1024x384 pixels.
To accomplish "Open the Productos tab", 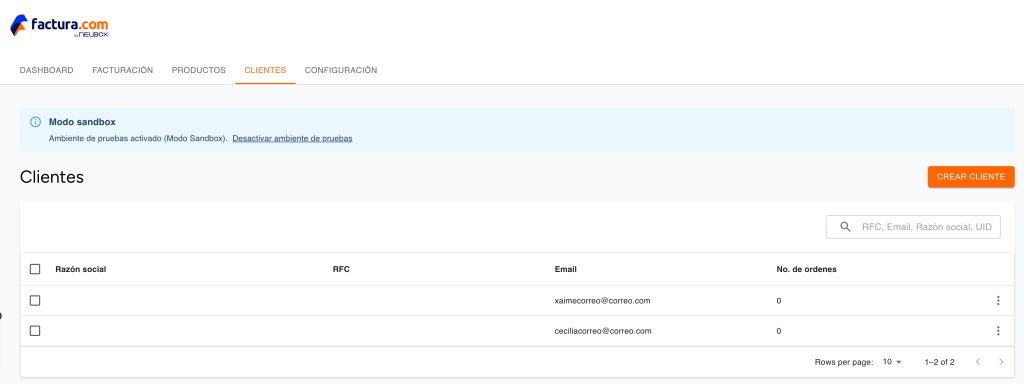I will pos(199,70).
